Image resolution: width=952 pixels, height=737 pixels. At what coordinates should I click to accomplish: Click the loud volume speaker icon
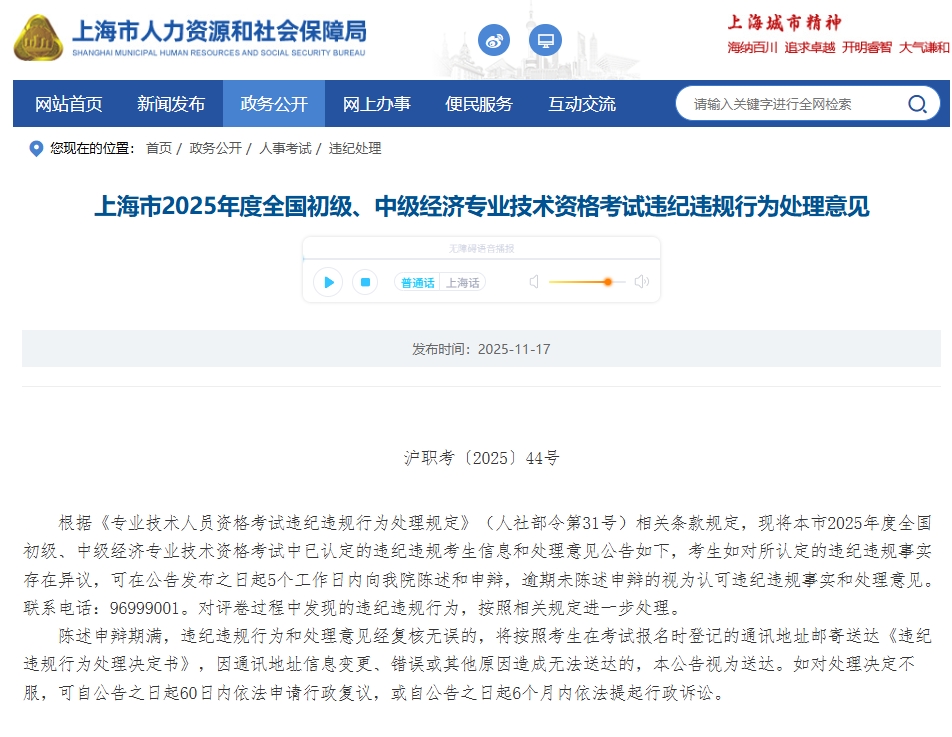click(x=642, y=282)
